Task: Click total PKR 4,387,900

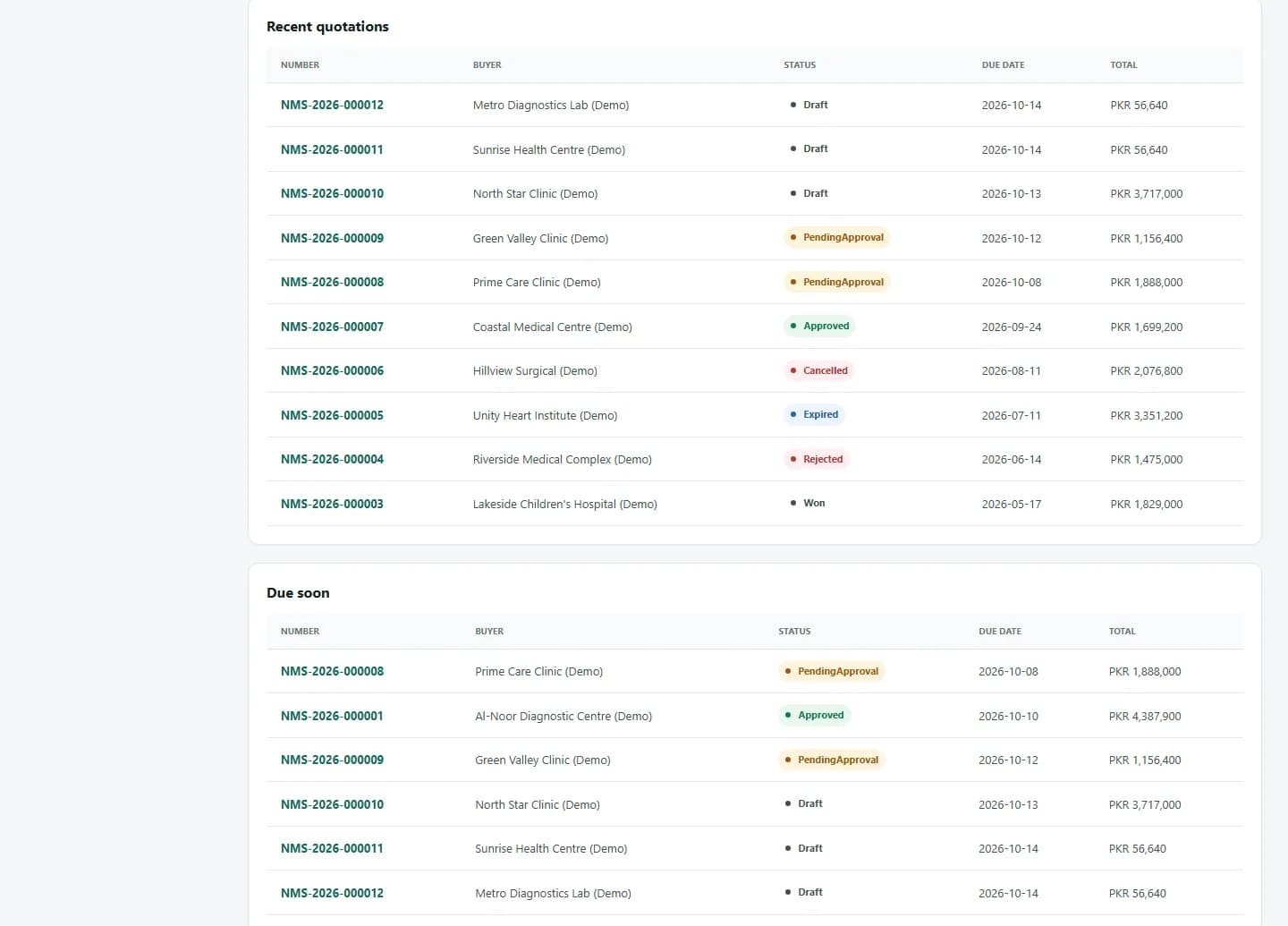Action: point(1145,716)
